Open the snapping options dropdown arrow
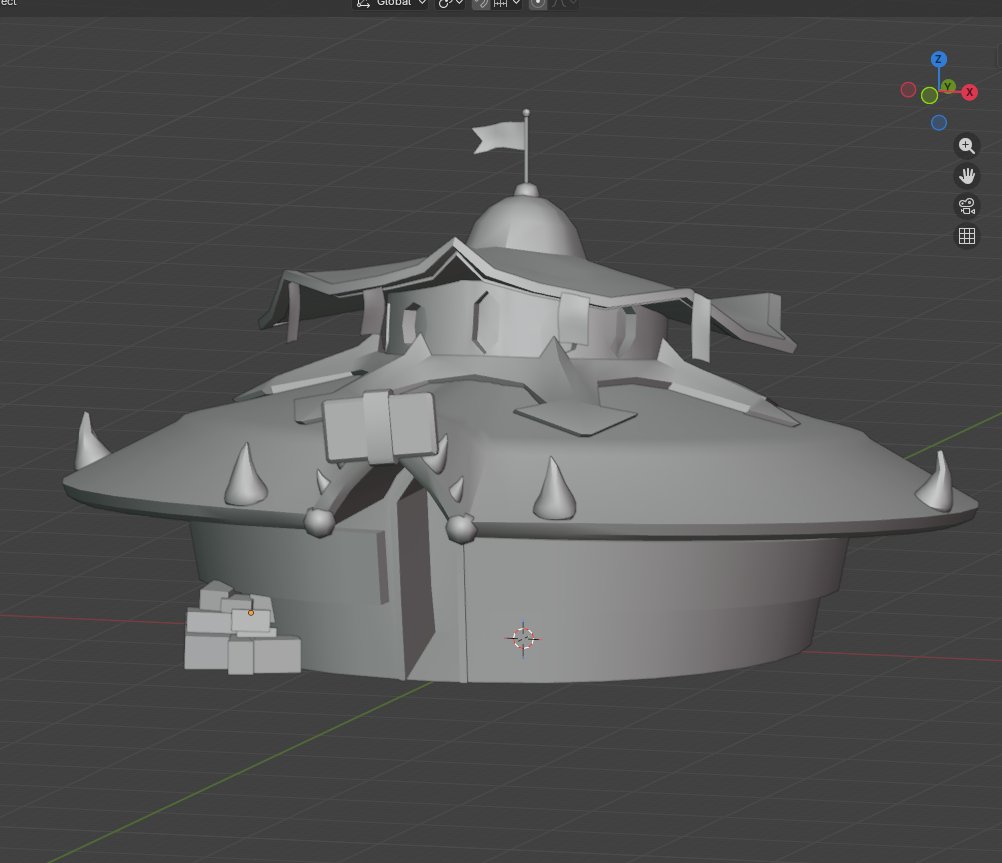The image size is (1002, 863). tap(516, 4)
